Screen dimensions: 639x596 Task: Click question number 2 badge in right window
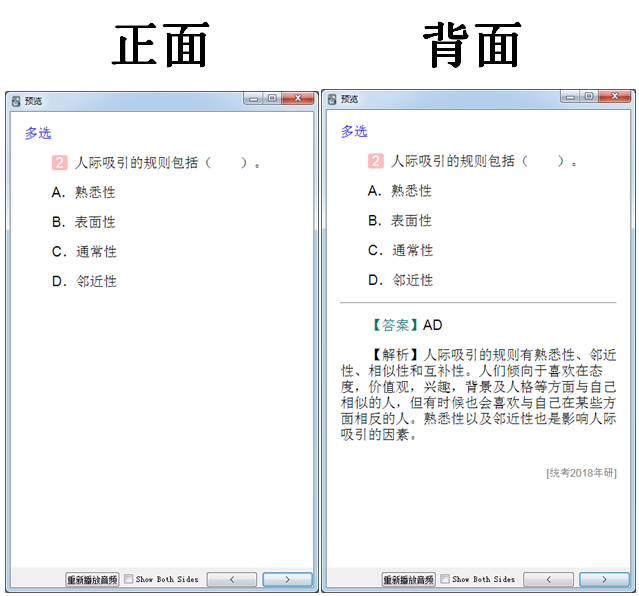point(376,161)
